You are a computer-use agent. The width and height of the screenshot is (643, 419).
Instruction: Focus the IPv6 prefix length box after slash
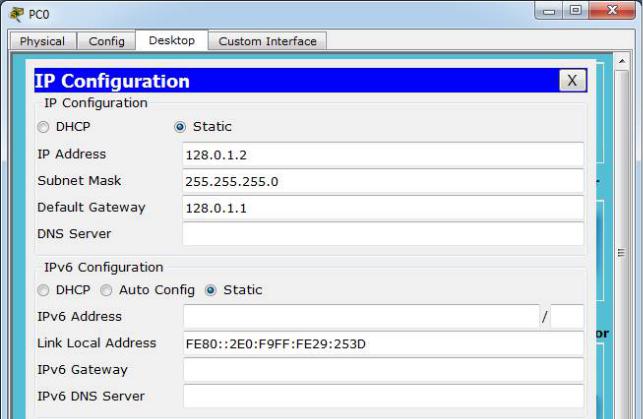tap(567, 317)
